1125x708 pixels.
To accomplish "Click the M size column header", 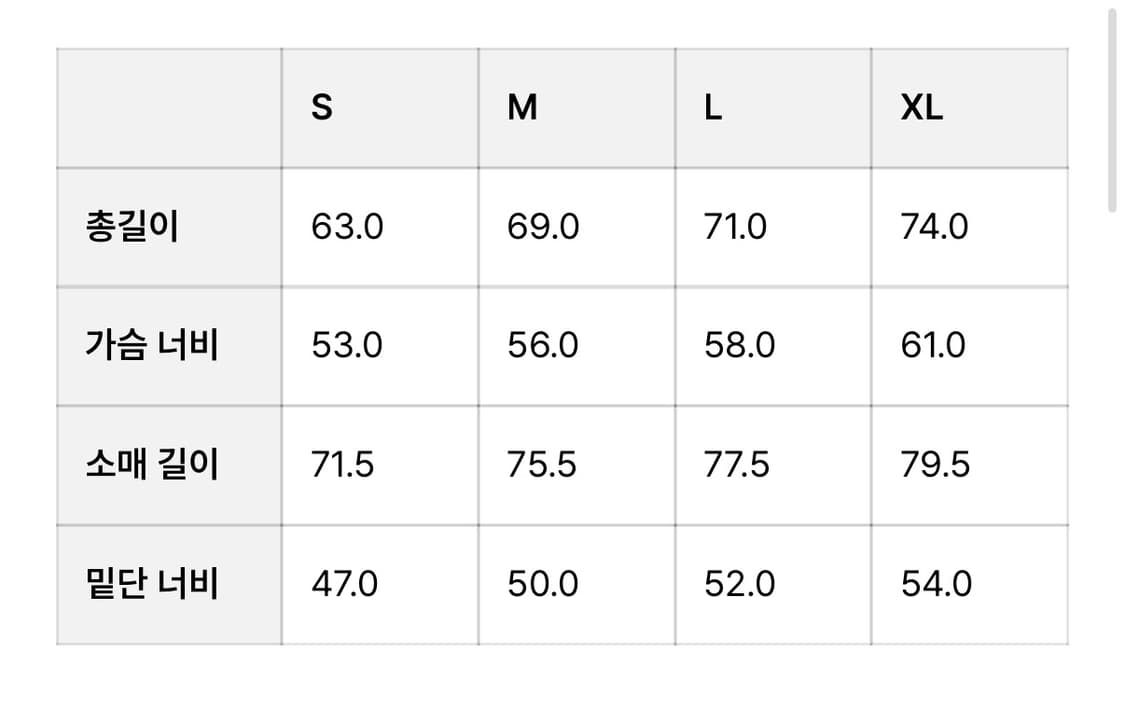I will pyautogui.click(x=522, y=107).
